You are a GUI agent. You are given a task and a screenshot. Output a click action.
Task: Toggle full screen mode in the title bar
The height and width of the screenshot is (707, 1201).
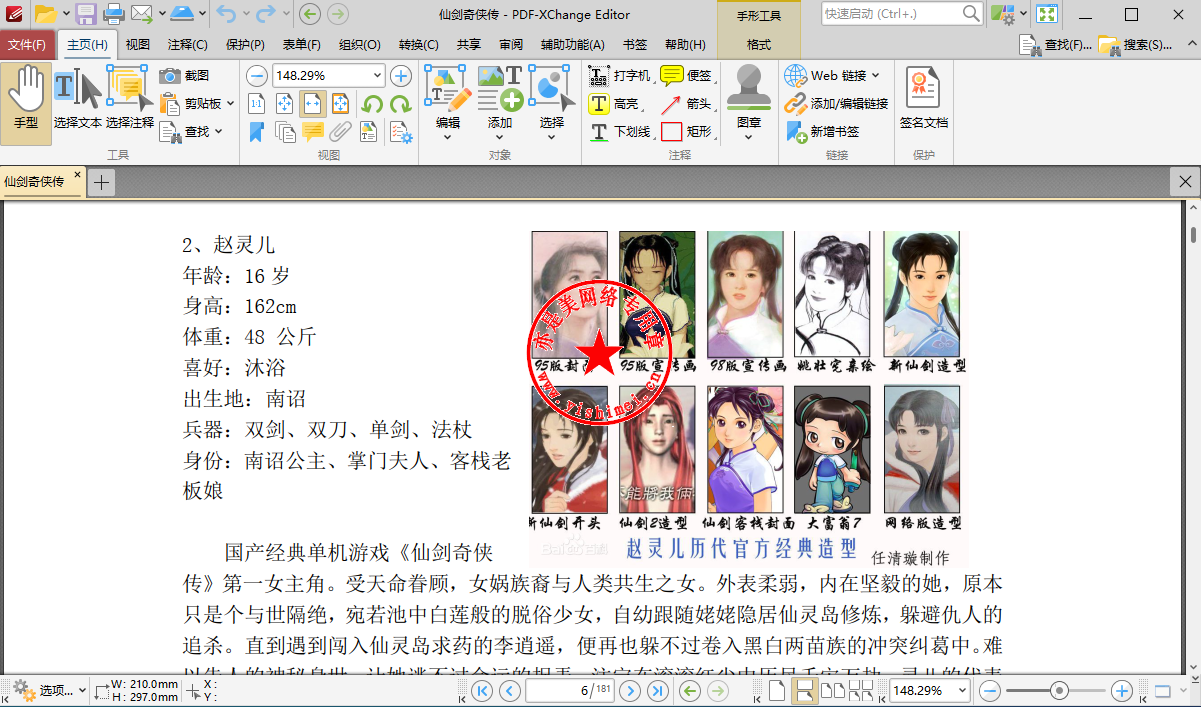[x=1047, y=14]
